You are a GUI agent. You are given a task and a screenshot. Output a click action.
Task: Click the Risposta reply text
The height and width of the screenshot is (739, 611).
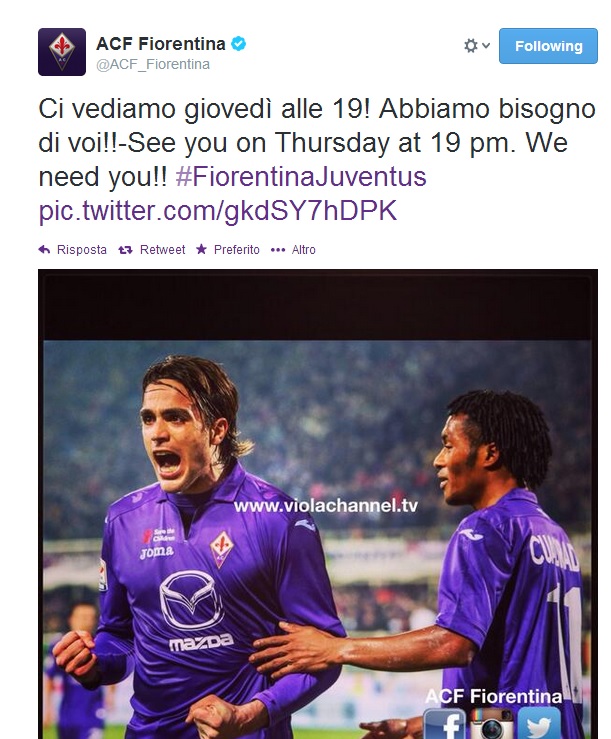(82, 250)
